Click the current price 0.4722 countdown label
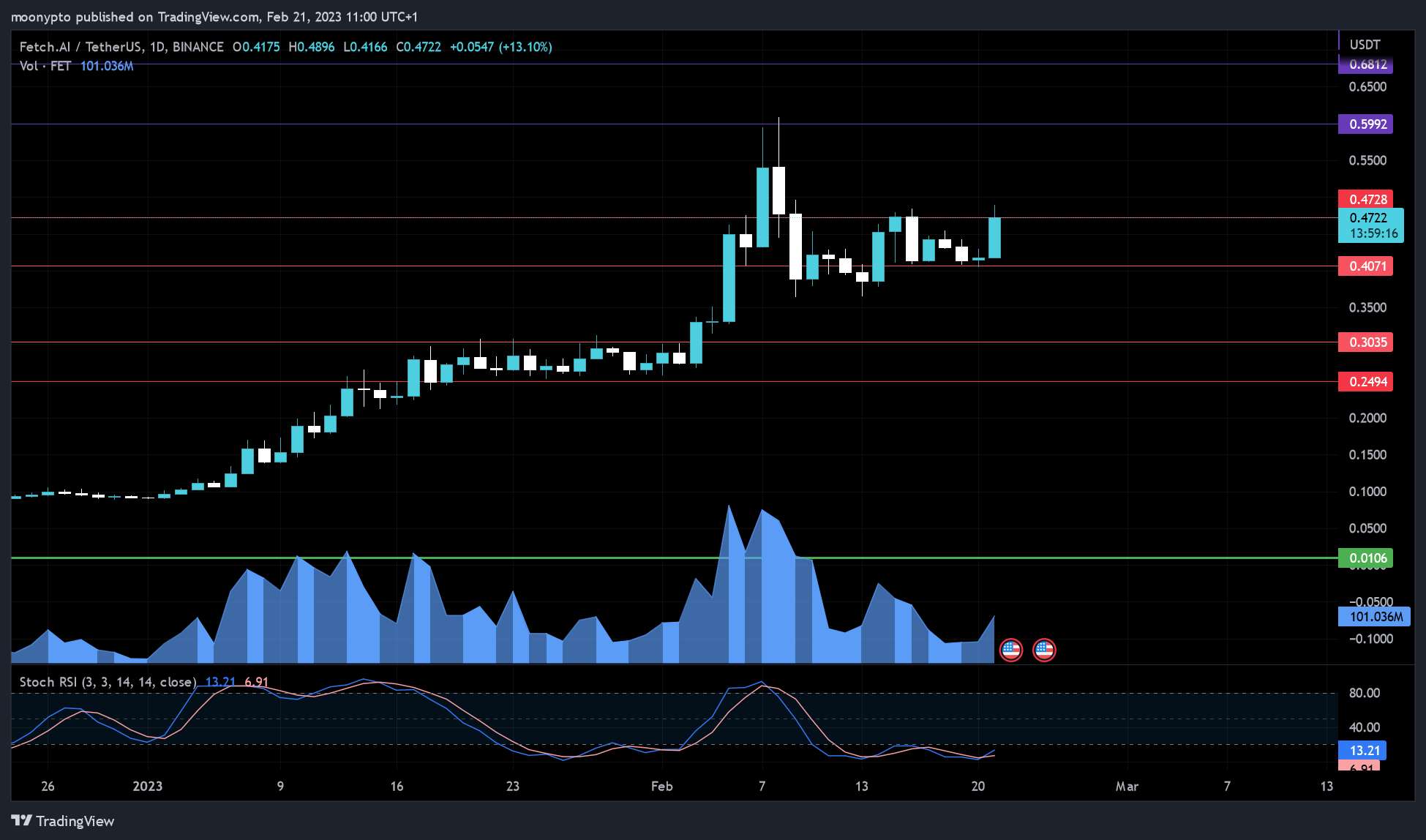This screenshot has width=1426, height=840. point(1370,225)
